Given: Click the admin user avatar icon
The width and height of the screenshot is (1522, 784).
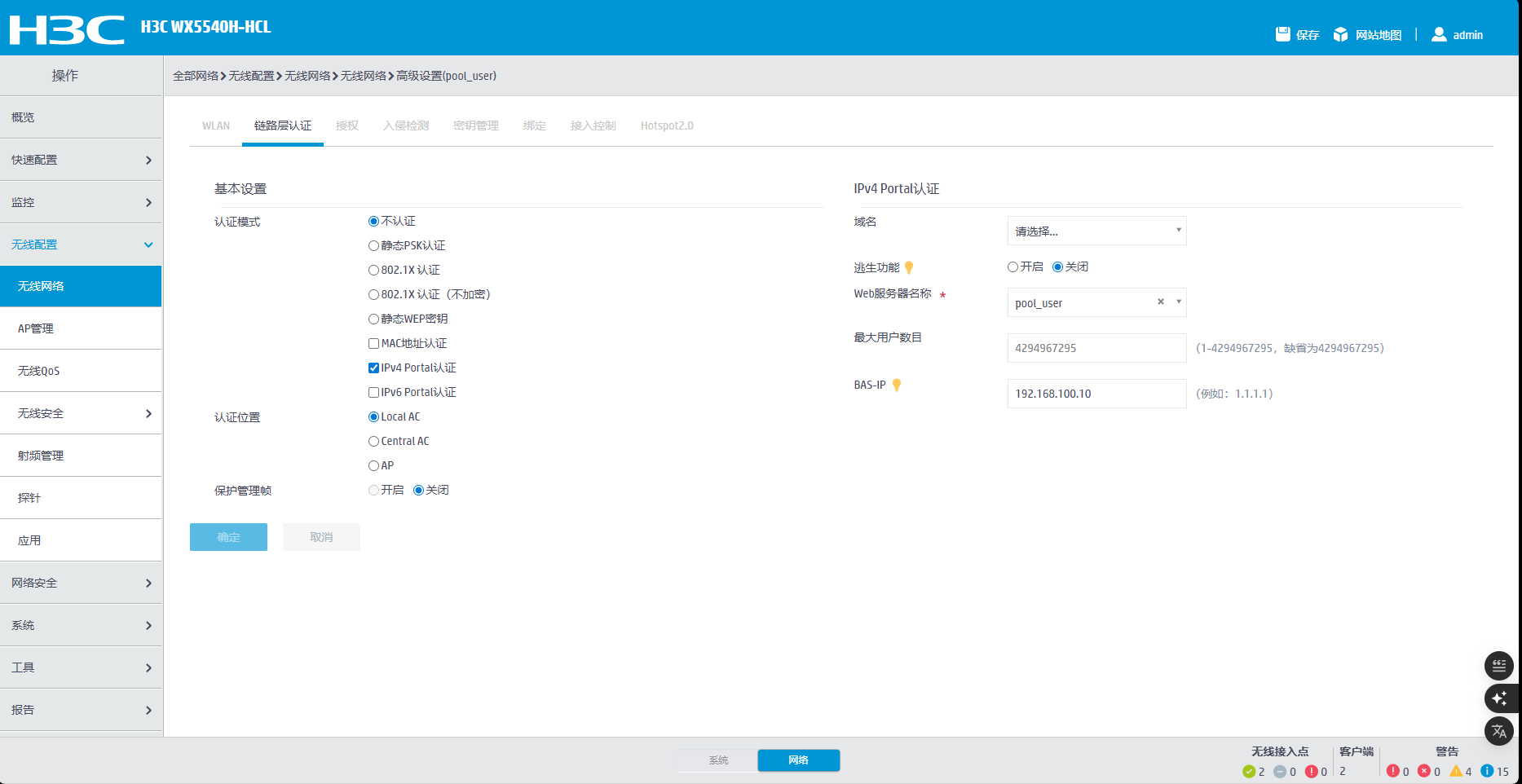Looking at the screenshot, I should point(1439,34).
